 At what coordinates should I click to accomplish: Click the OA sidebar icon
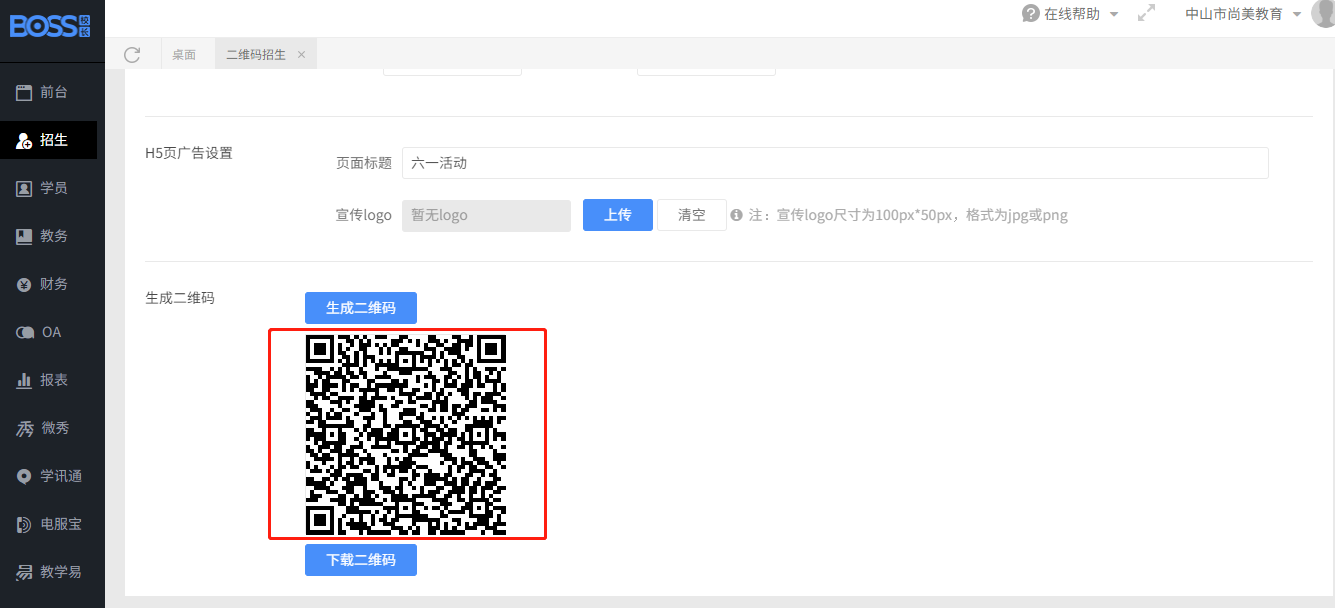coord(24,332)
